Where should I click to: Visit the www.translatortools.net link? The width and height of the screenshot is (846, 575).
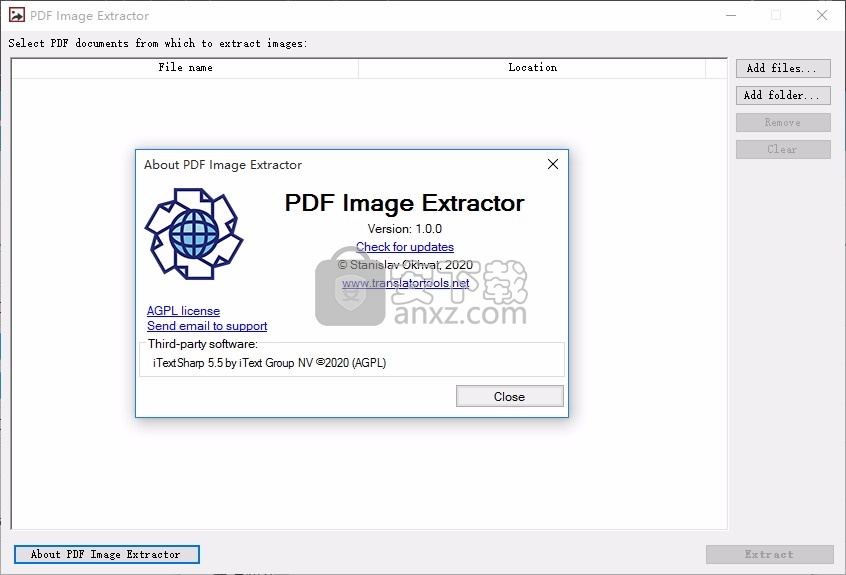[405, 283]
